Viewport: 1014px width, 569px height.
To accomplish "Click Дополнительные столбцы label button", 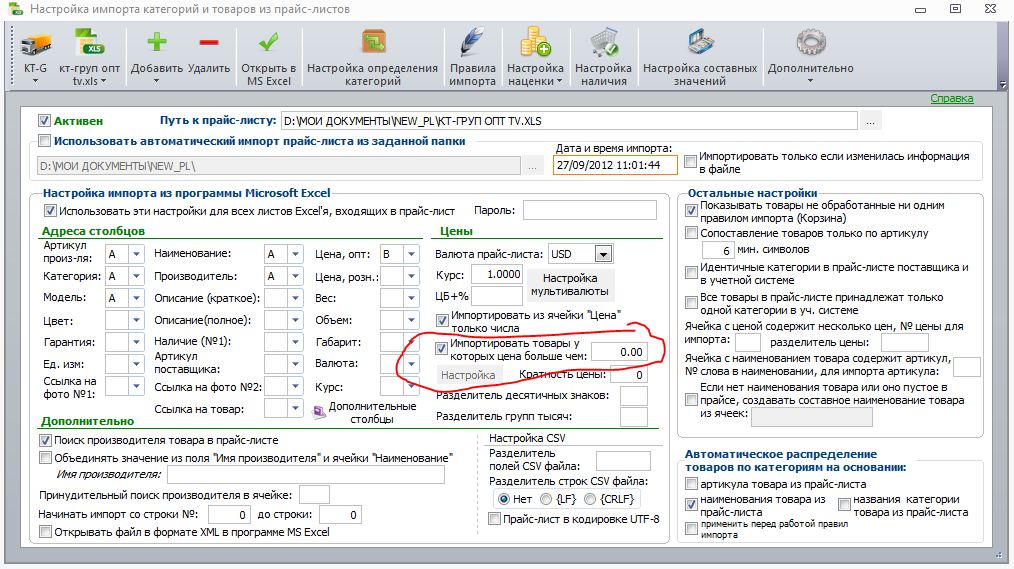I will point(372,413).
